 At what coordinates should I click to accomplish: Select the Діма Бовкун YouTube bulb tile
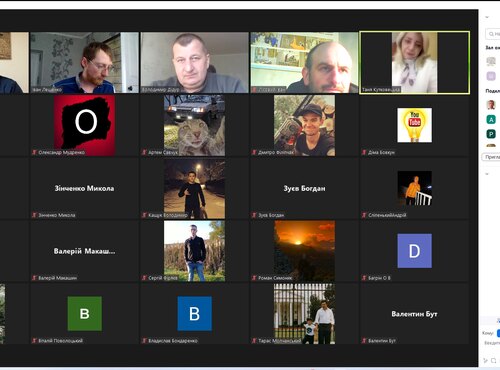click(x=414, y=125)
